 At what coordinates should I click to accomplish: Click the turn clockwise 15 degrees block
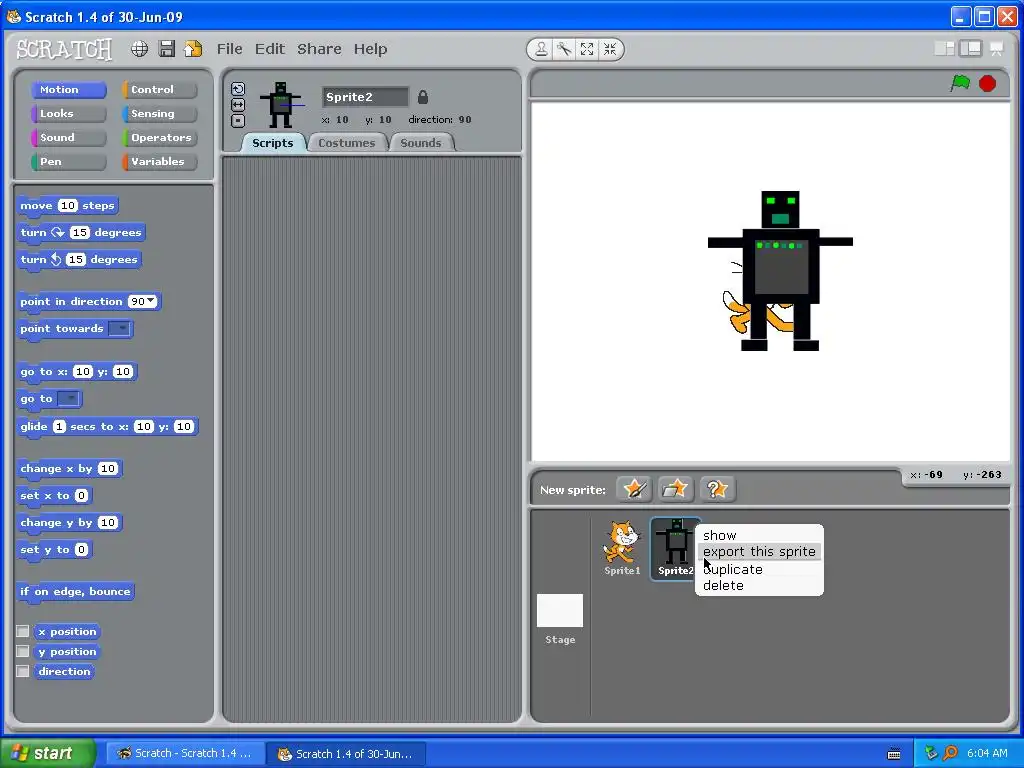(x=81, y=232)
